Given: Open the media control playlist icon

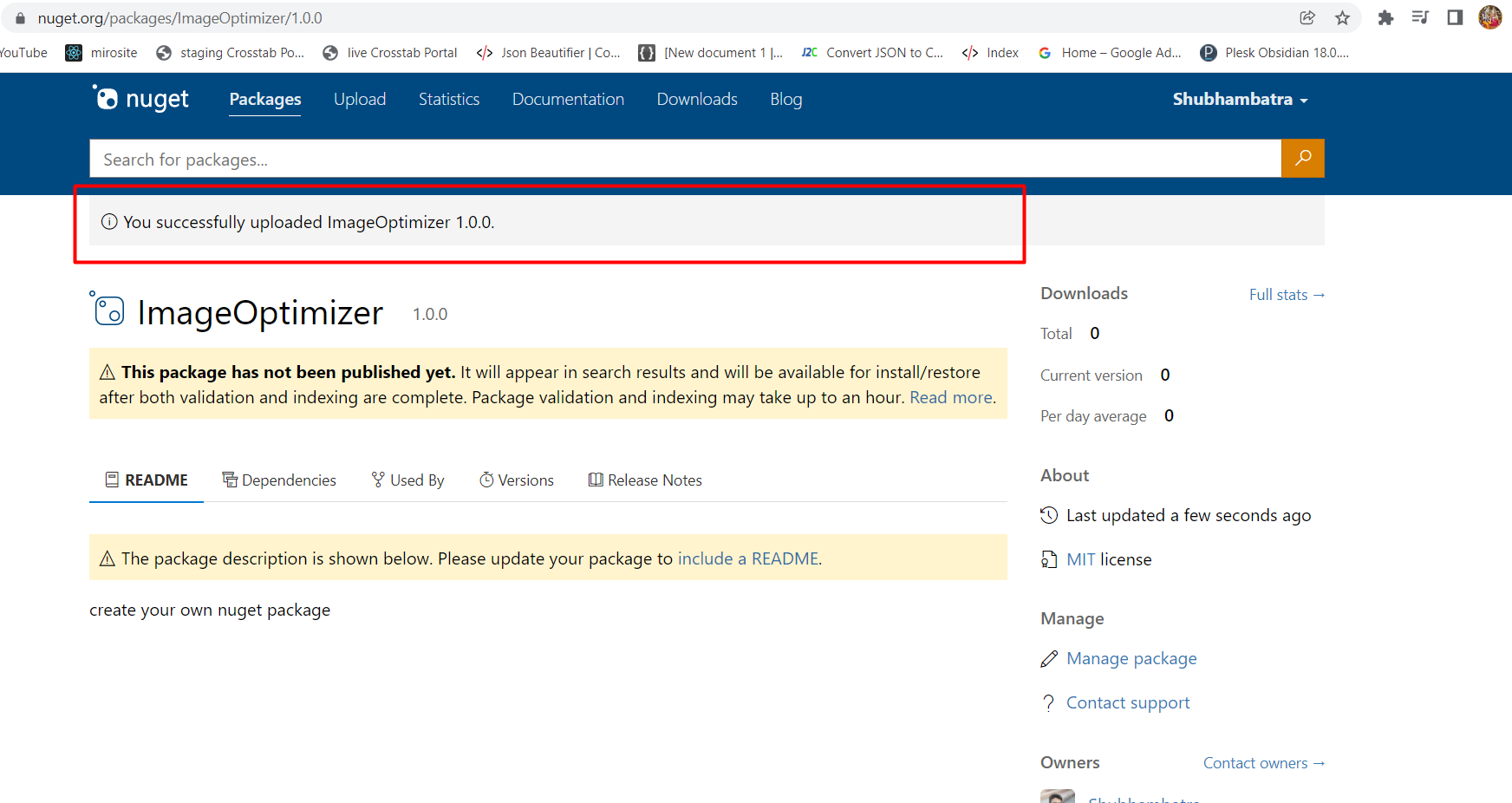Looking at the screenshot, I should click(1420, 17).
